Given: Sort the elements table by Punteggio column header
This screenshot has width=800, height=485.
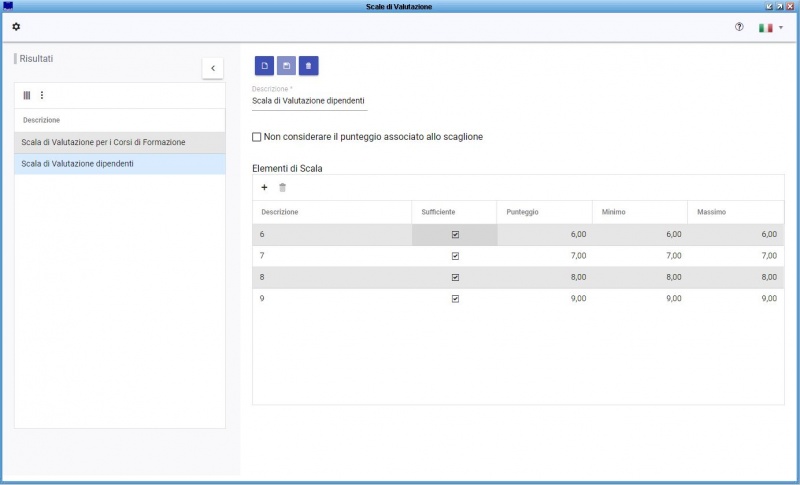Looking at the screenshot, I should pos(523,212).
